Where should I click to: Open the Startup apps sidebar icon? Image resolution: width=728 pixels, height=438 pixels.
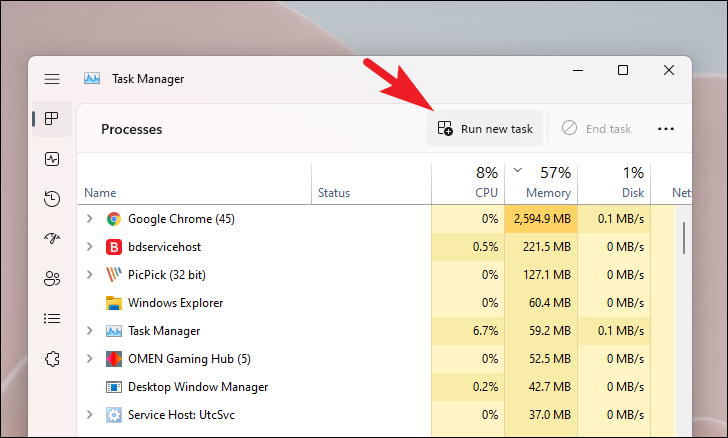(52, 239)
